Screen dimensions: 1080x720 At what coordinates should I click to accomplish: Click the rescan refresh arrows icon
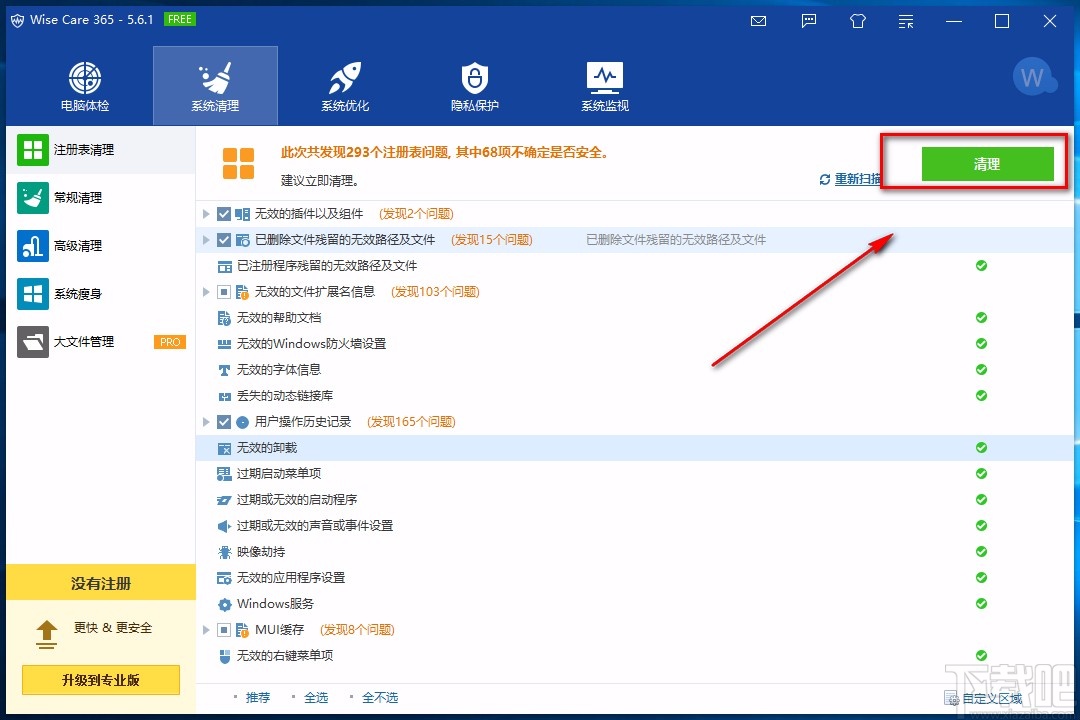click(x=824, y=179)
